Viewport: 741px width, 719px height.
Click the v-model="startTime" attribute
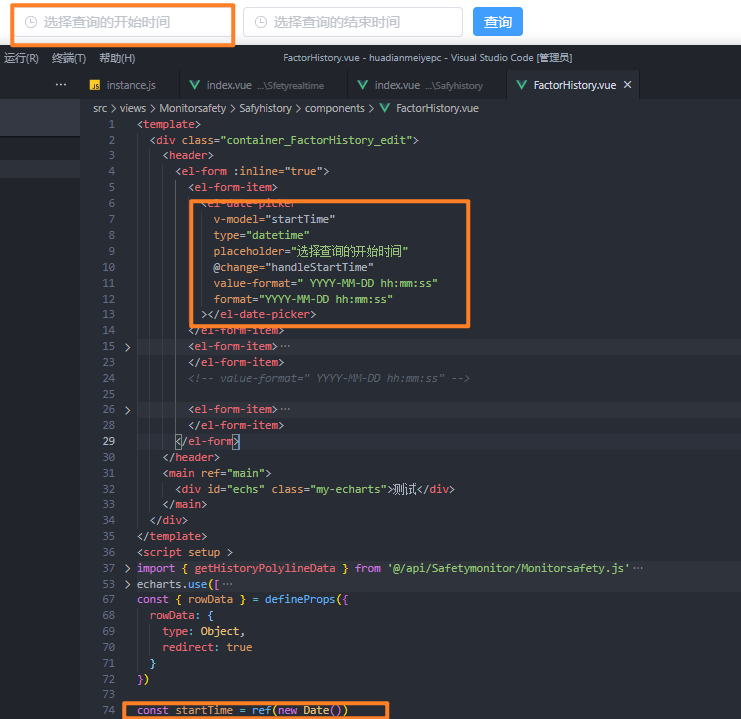click(x=274, y=219)
